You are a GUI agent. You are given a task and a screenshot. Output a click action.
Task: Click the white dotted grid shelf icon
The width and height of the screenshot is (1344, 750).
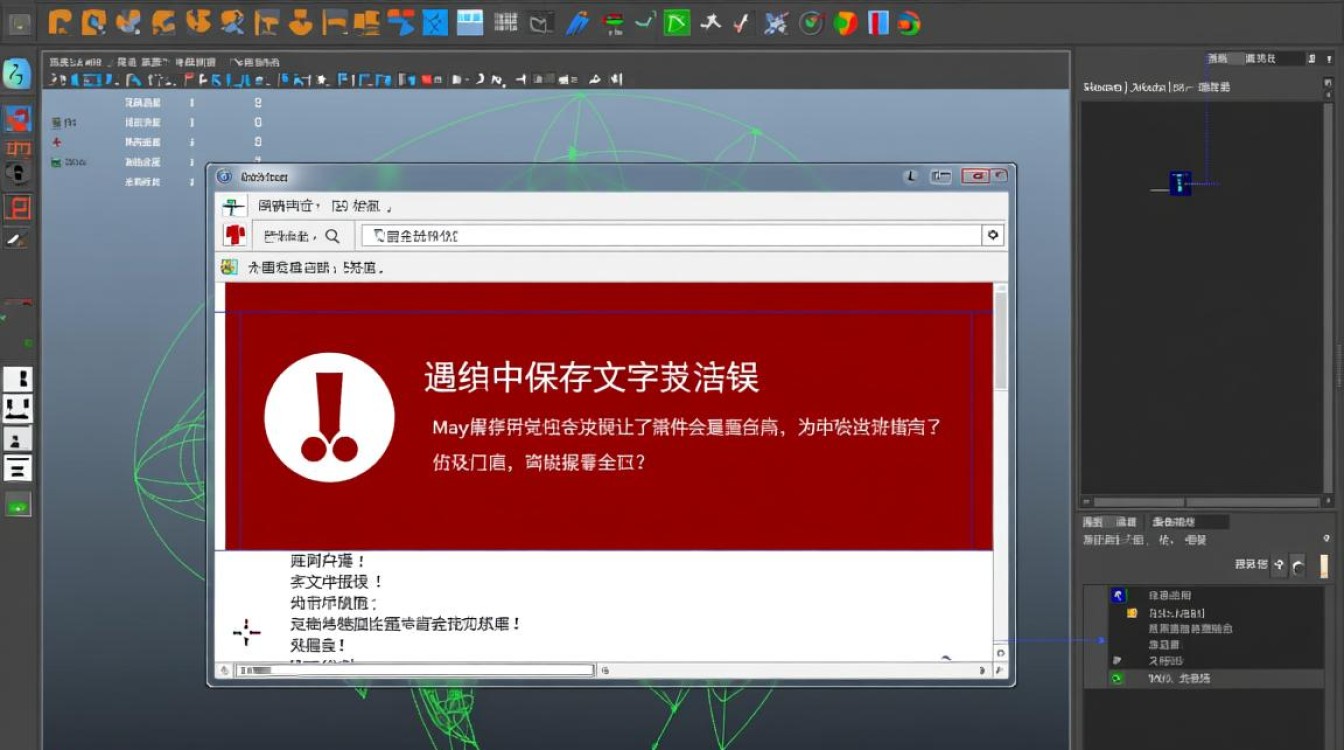coord(506,21)
